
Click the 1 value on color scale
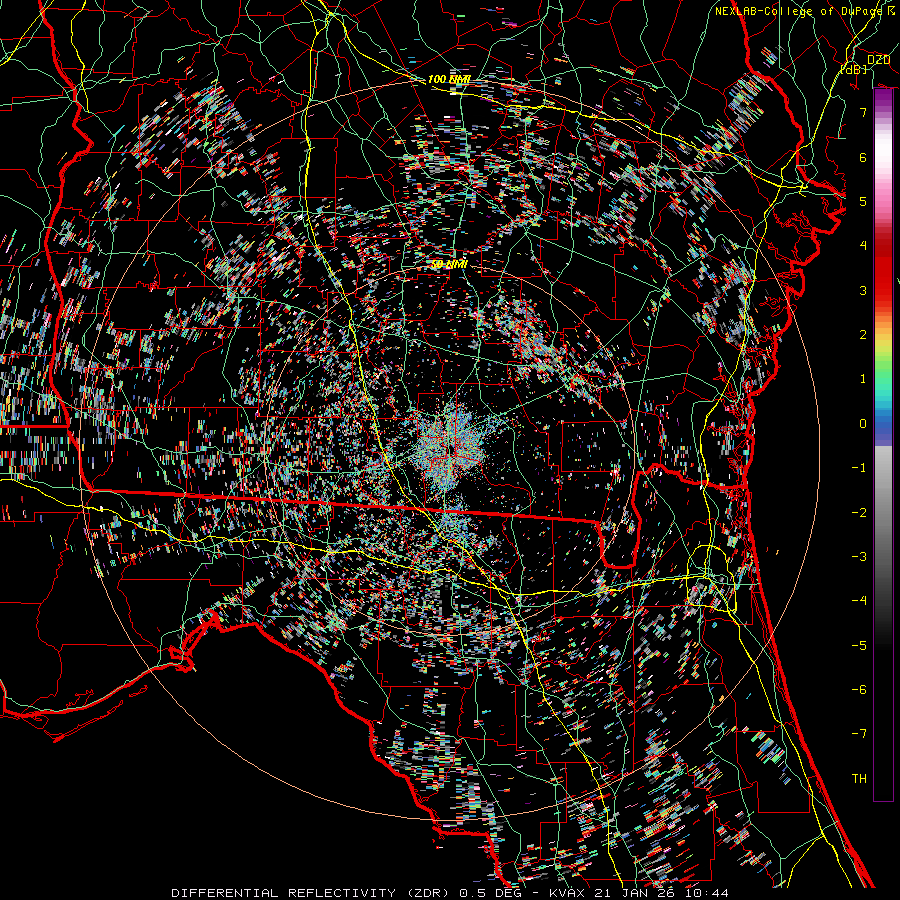[863, 379]
